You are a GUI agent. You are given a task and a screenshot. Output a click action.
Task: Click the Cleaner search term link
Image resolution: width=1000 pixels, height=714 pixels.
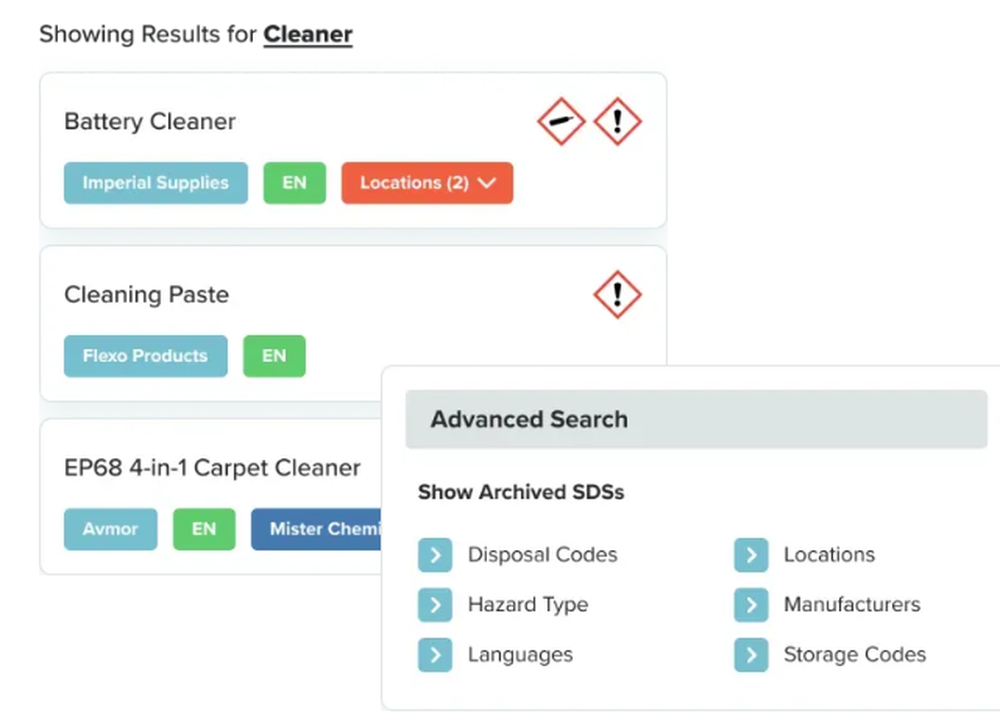(x=308, y=34)
